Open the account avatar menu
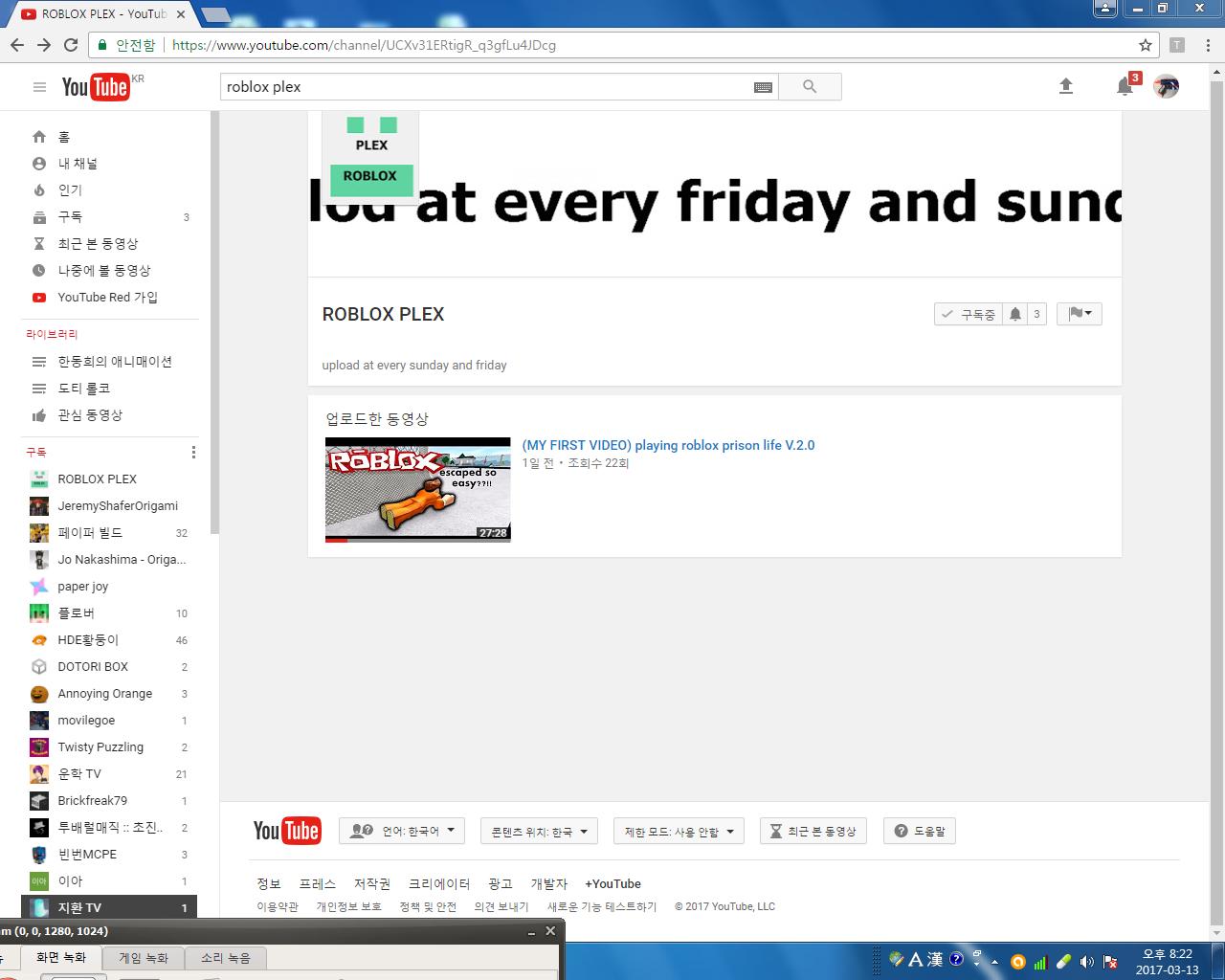 pyautogui.click(x=1166, y=86)
